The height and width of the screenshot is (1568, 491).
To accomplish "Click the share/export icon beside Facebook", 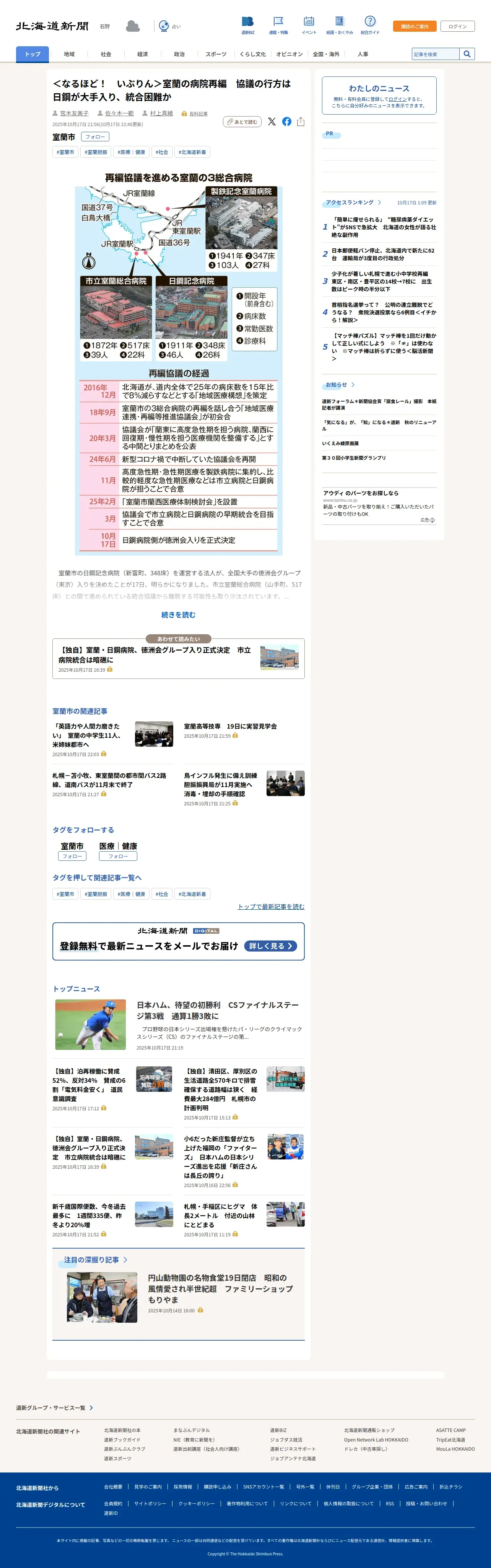I will [301, 122].
